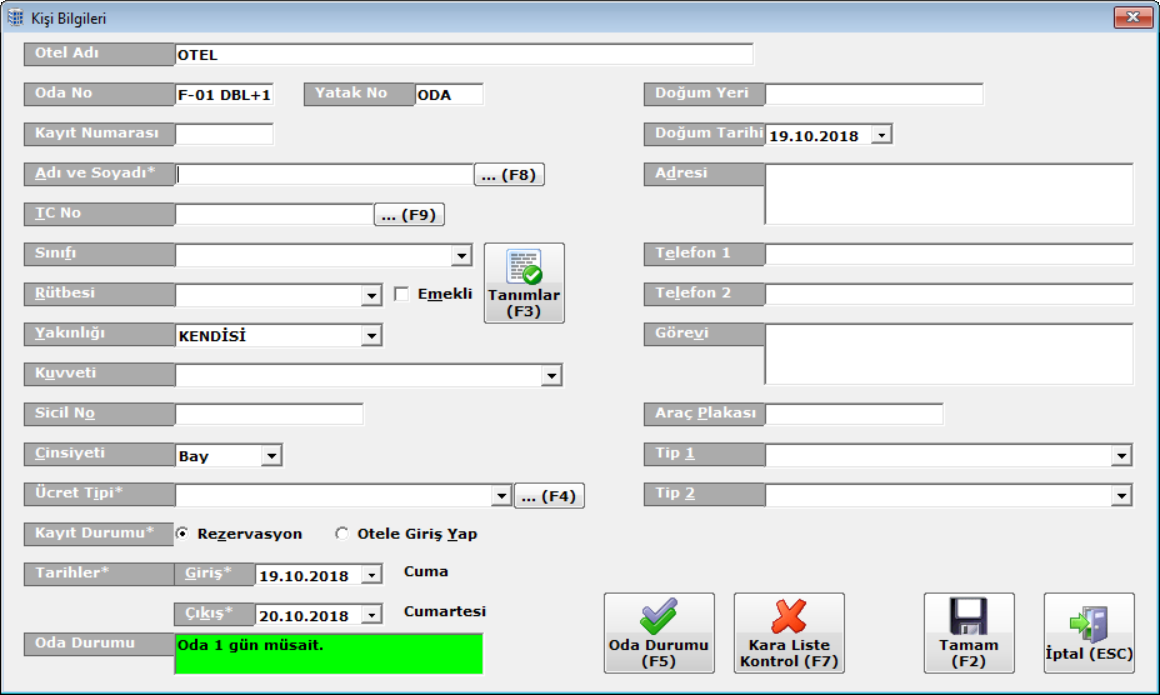Enable the Emekli checkbox
This screenshot has width=1160, height=695.
coord(402,295)
